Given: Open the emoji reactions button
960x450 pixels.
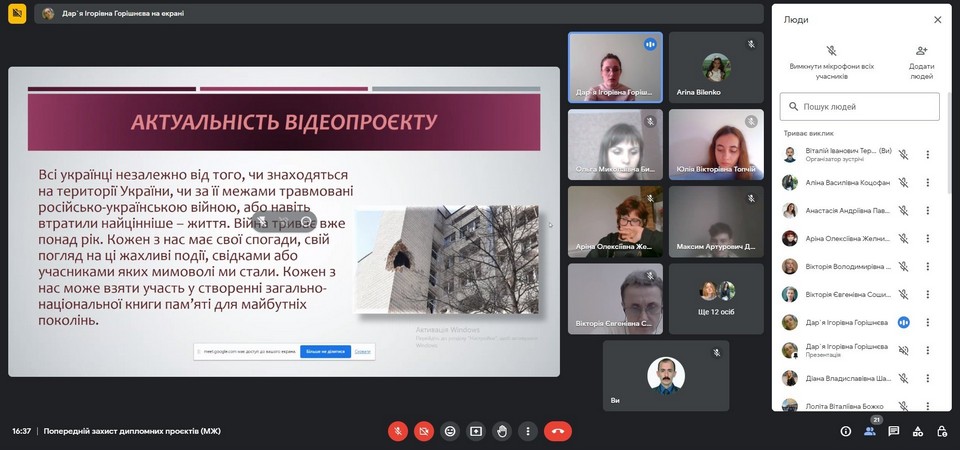Looking at the screenshot, I should (x=450, y=431).
